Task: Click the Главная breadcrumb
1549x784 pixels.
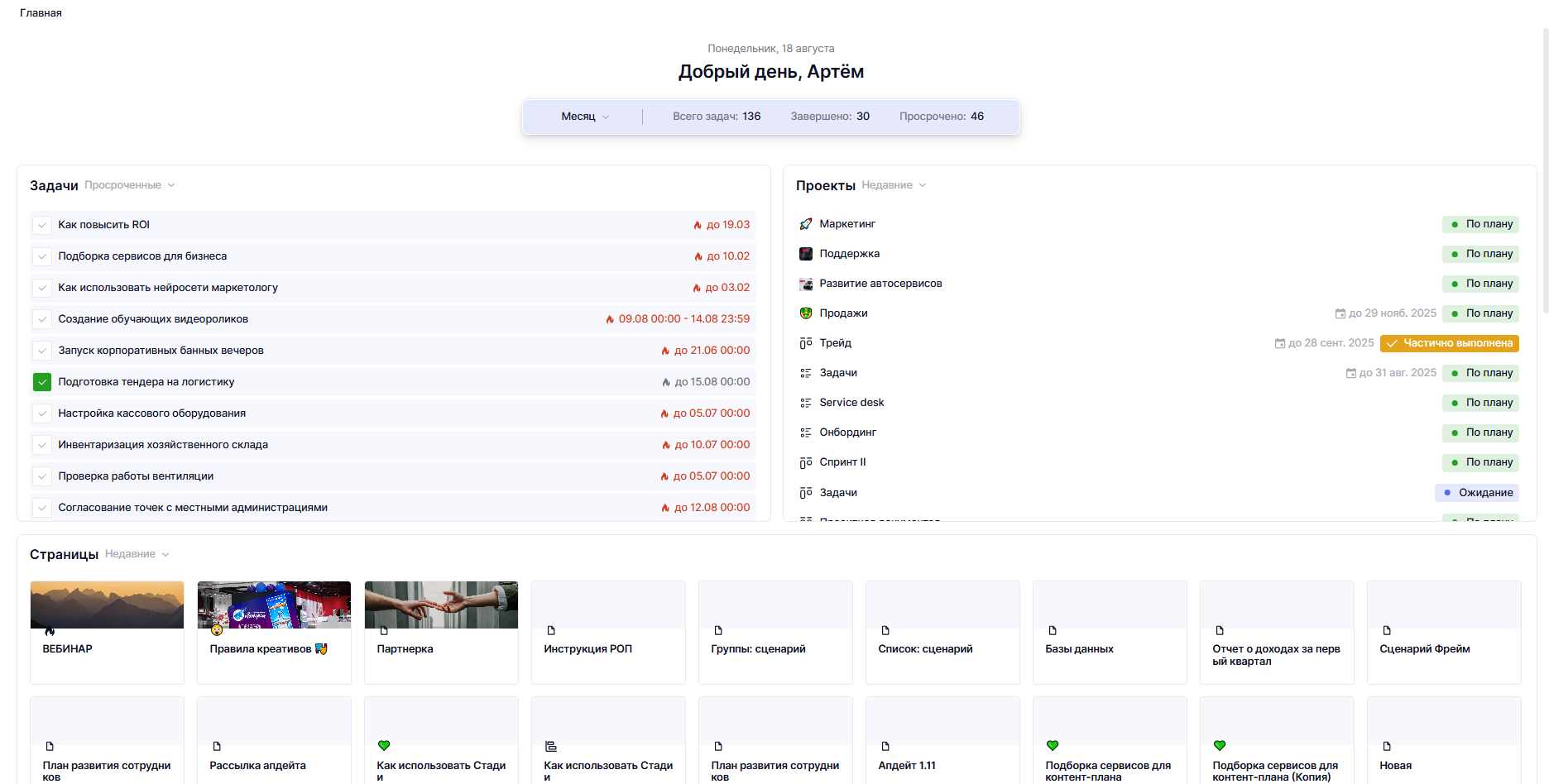Action: click(41, 13)
